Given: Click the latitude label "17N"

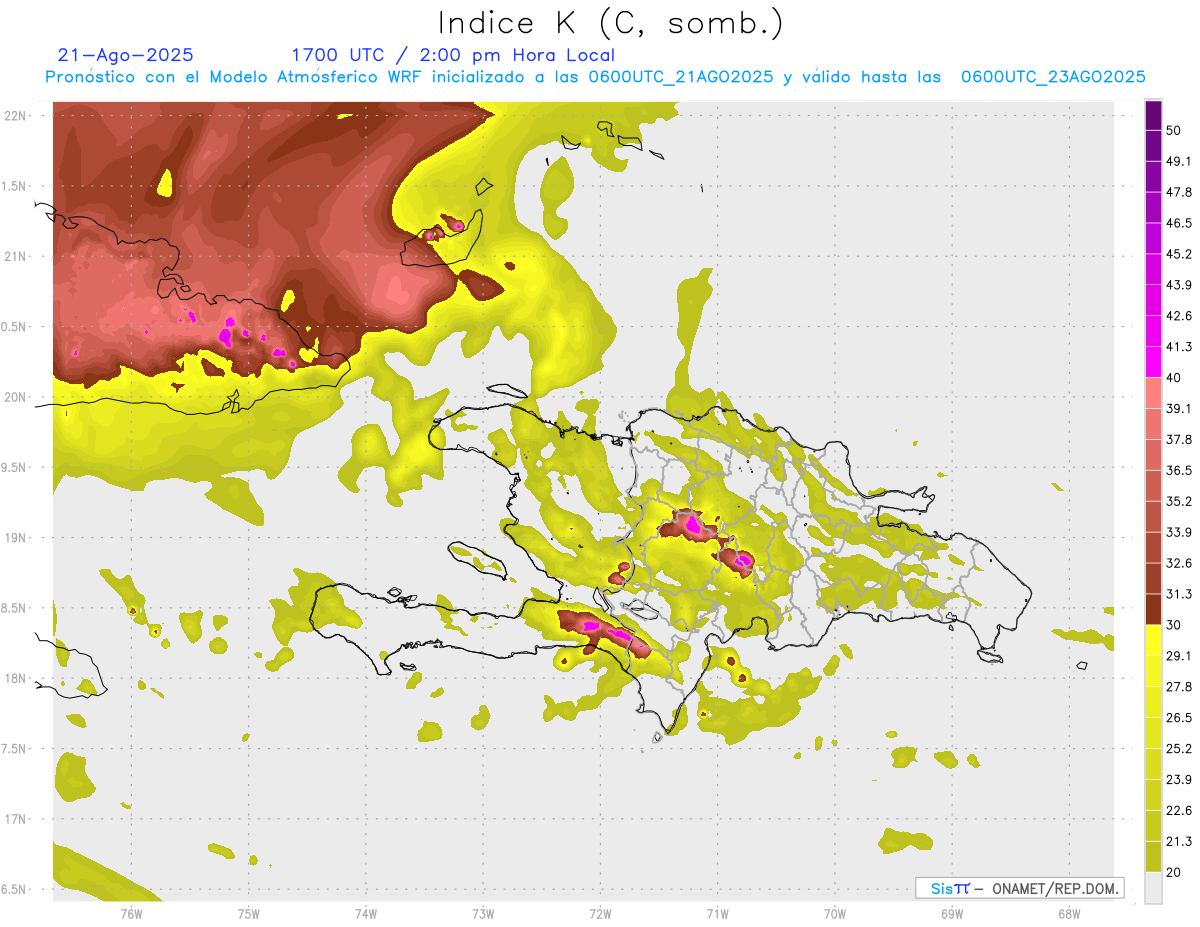Looking at the screenshot, I should click(16, 819).
